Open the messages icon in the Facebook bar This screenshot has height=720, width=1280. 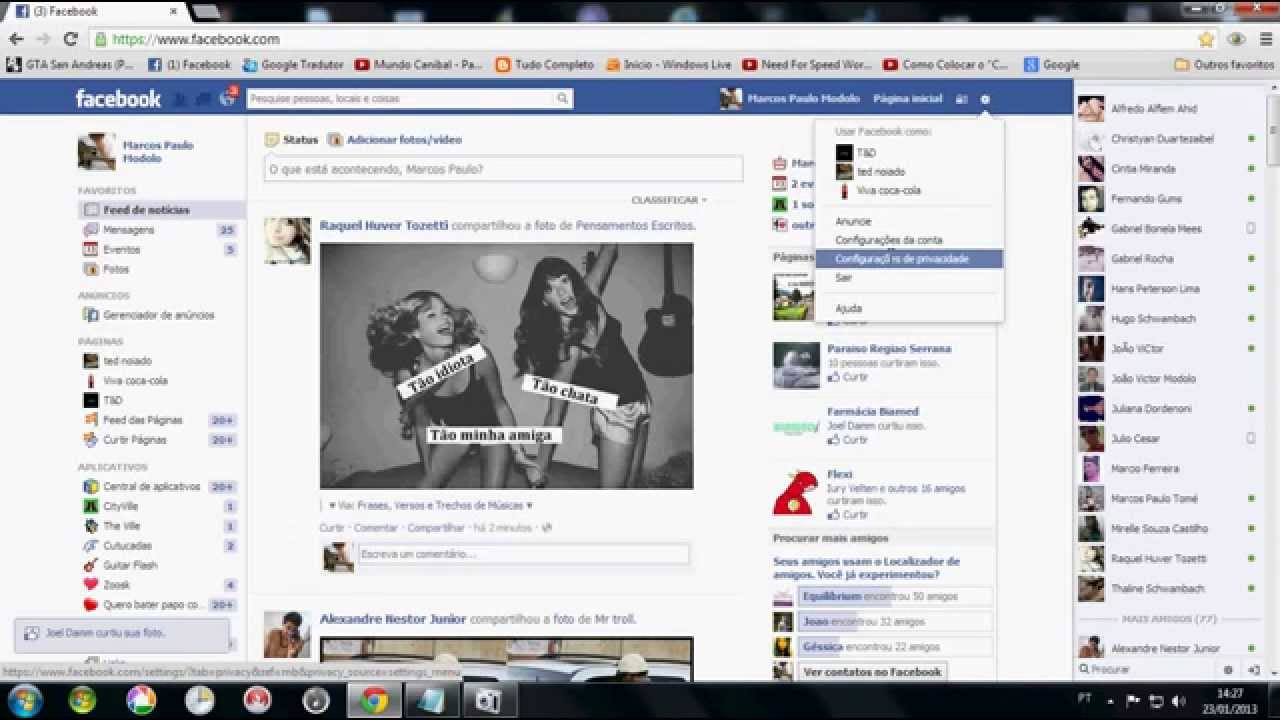pos(203,99)
